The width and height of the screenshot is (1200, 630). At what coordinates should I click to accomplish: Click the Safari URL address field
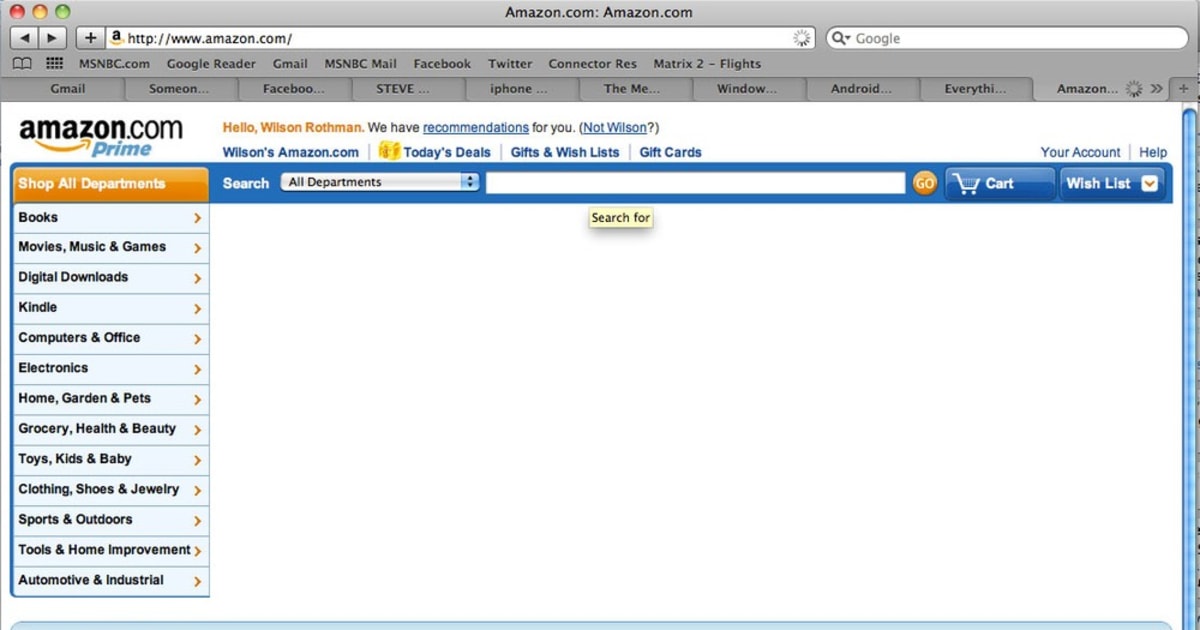pos(460,38)
